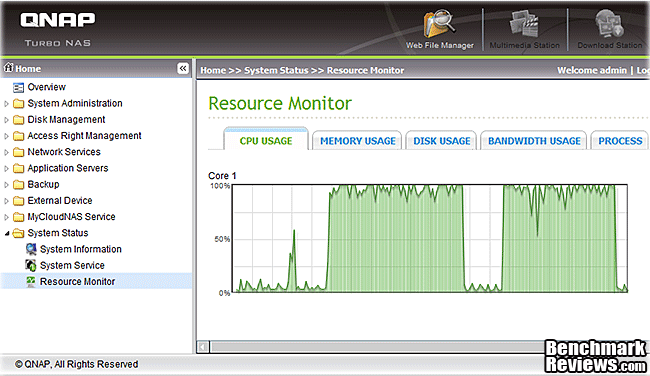Click the Core 1 CPU usage graph
Image resolution: width=650 pixels, height=376 pixels.
pyautogui.click(x=429, y=238)
